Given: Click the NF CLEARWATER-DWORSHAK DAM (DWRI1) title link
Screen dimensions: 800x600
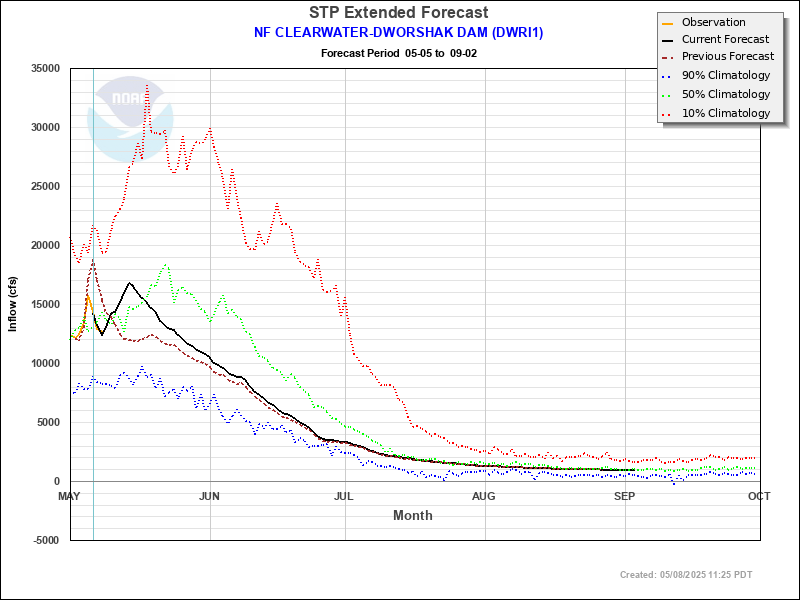Looking at the screenshot, I should (x=399, y=32).
